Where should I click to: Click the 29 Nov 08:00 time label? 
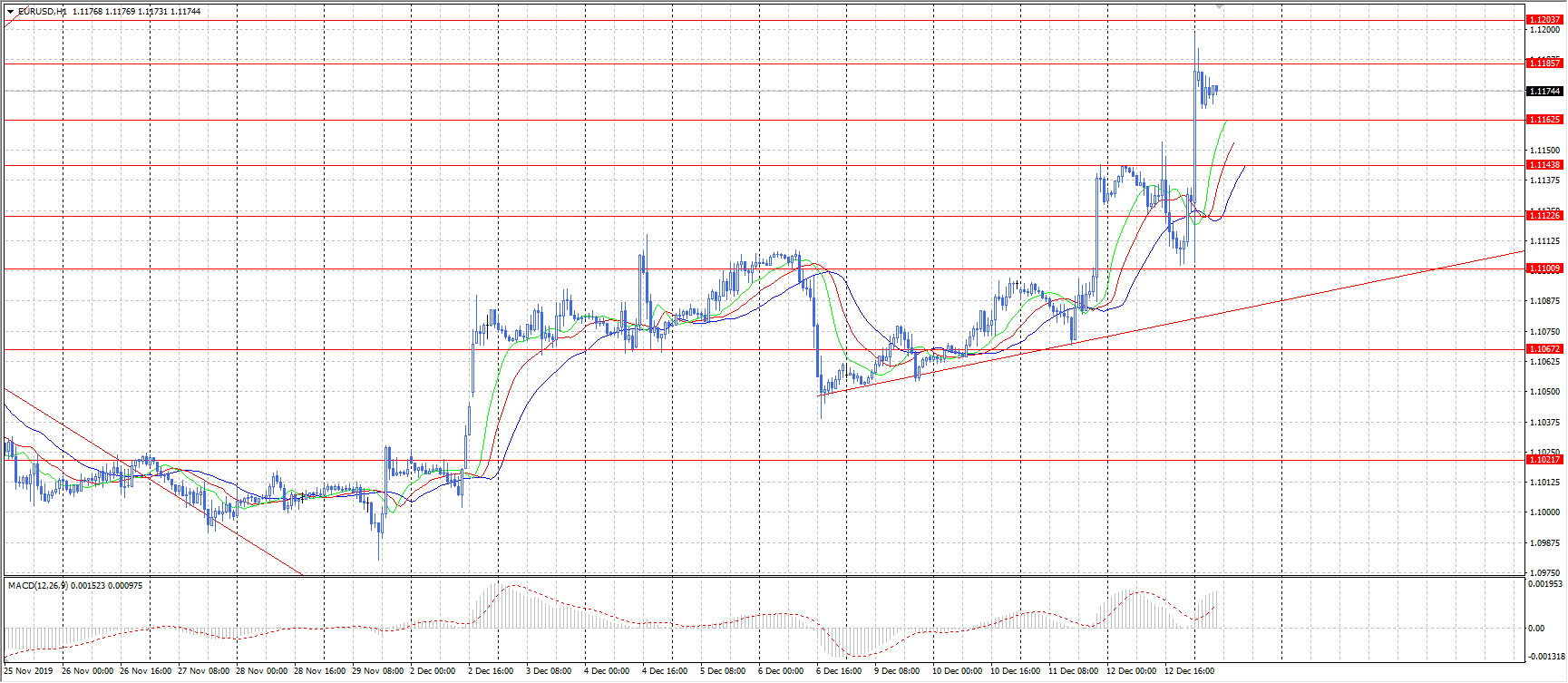(x=377, y=672)
